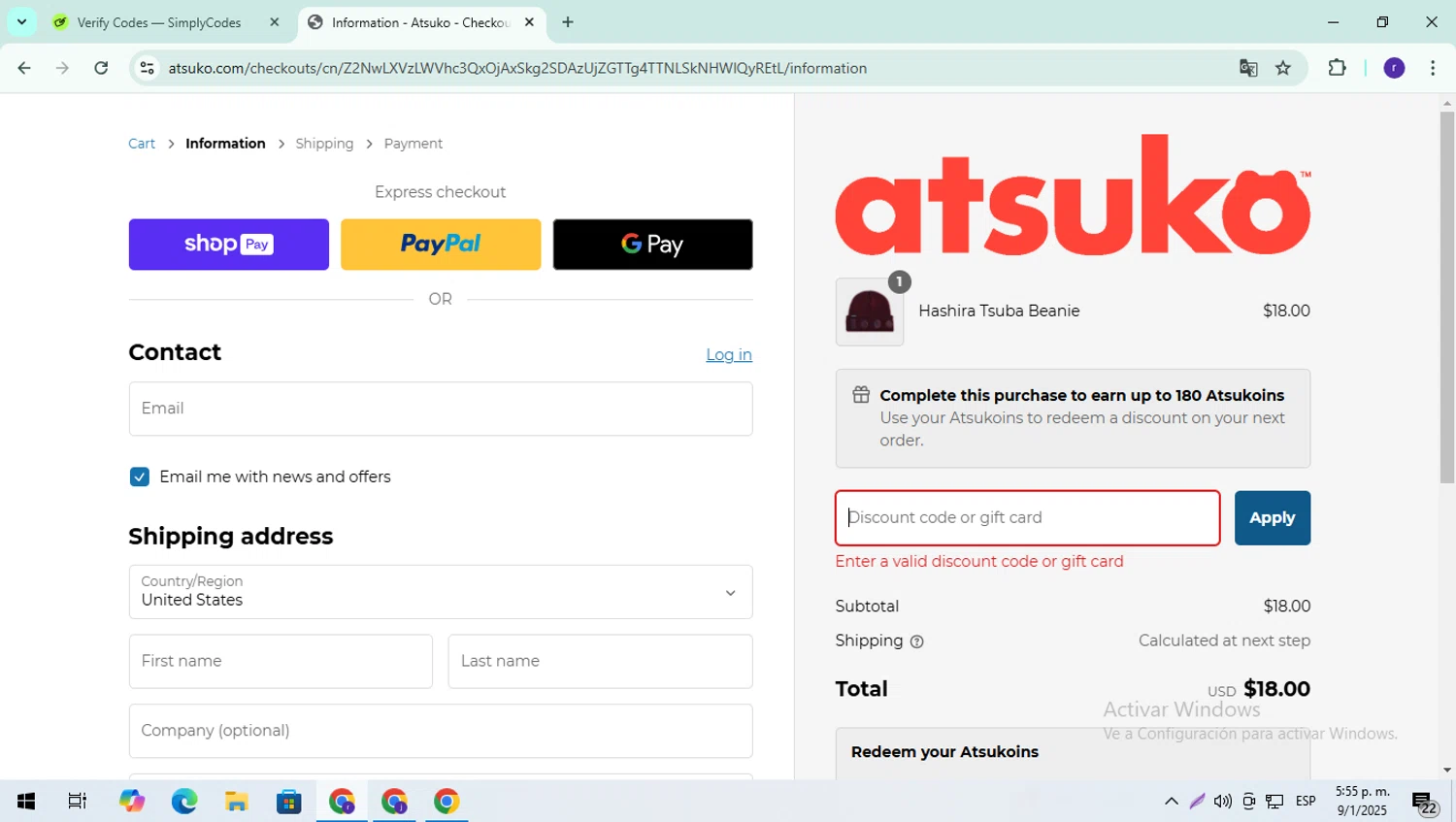
Task: Uncheck Email me with news and offers
Action: (x=140, y=477)
